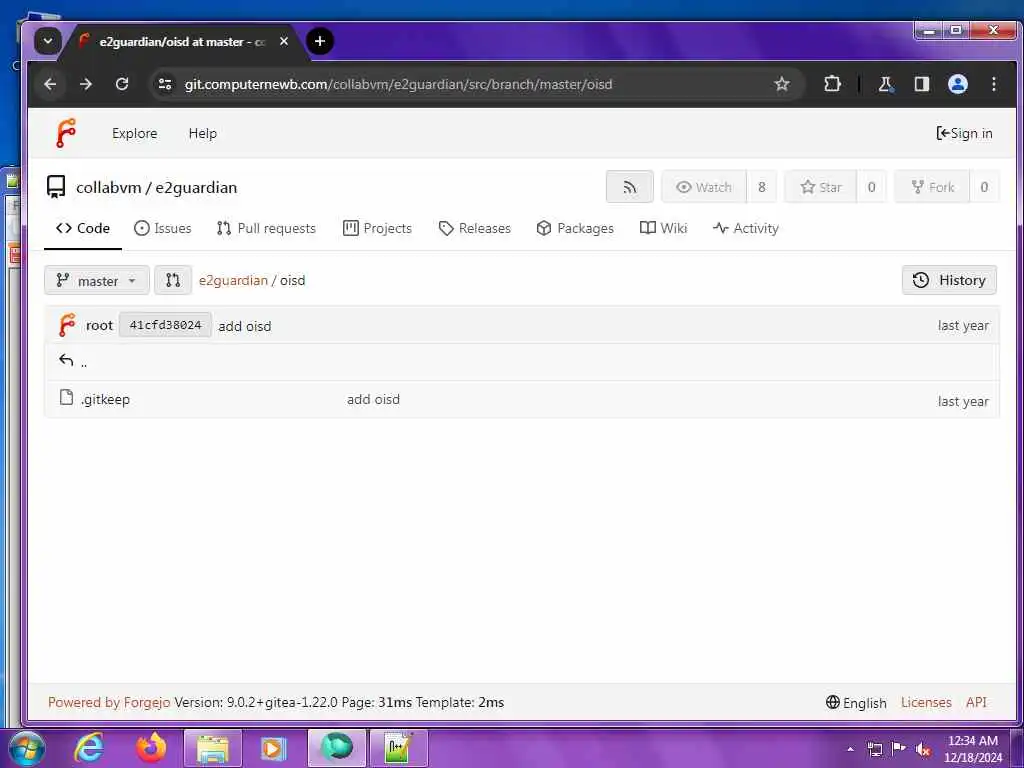This screenshot has height=768, width=1024.
Task: Star the e2guardian repository
Action: click(x=820, y=187)
